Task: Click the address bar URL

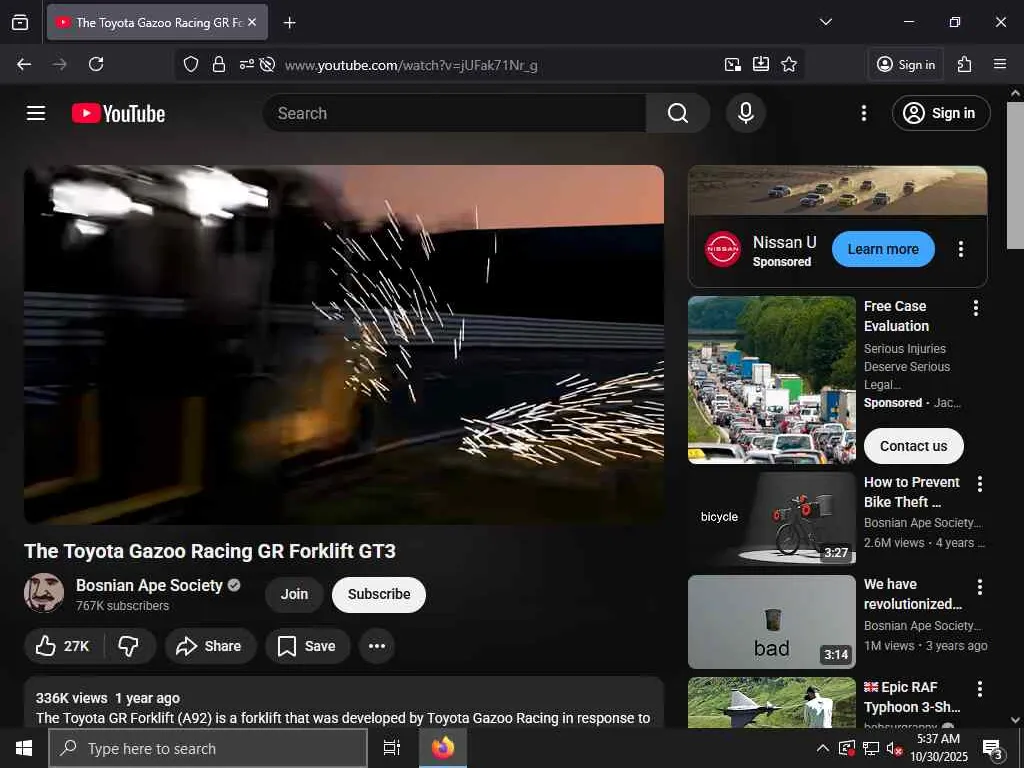Action: [411, 65]
